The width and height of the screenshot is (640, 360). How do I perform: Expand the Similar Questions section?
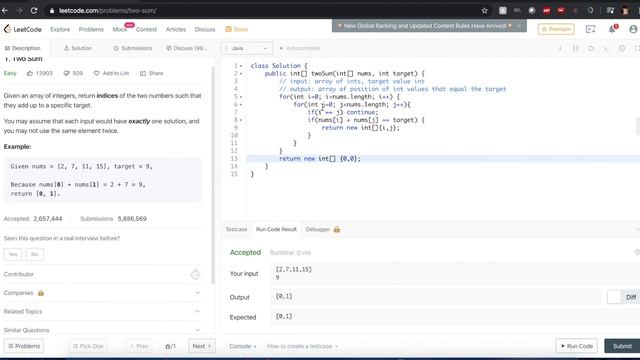[102, 330]
